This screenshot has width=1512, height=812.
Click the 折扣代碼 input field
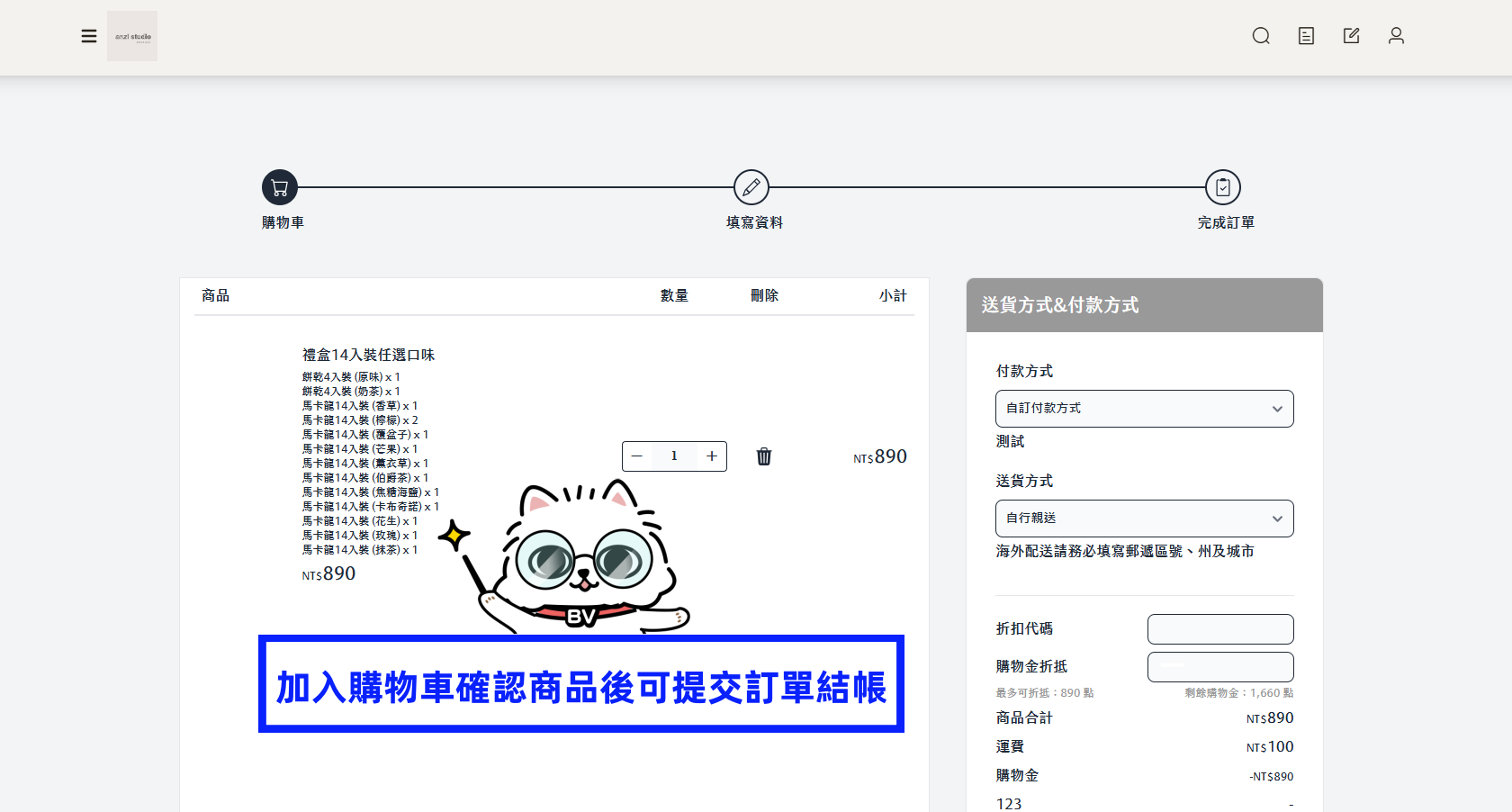[1220, 629]
